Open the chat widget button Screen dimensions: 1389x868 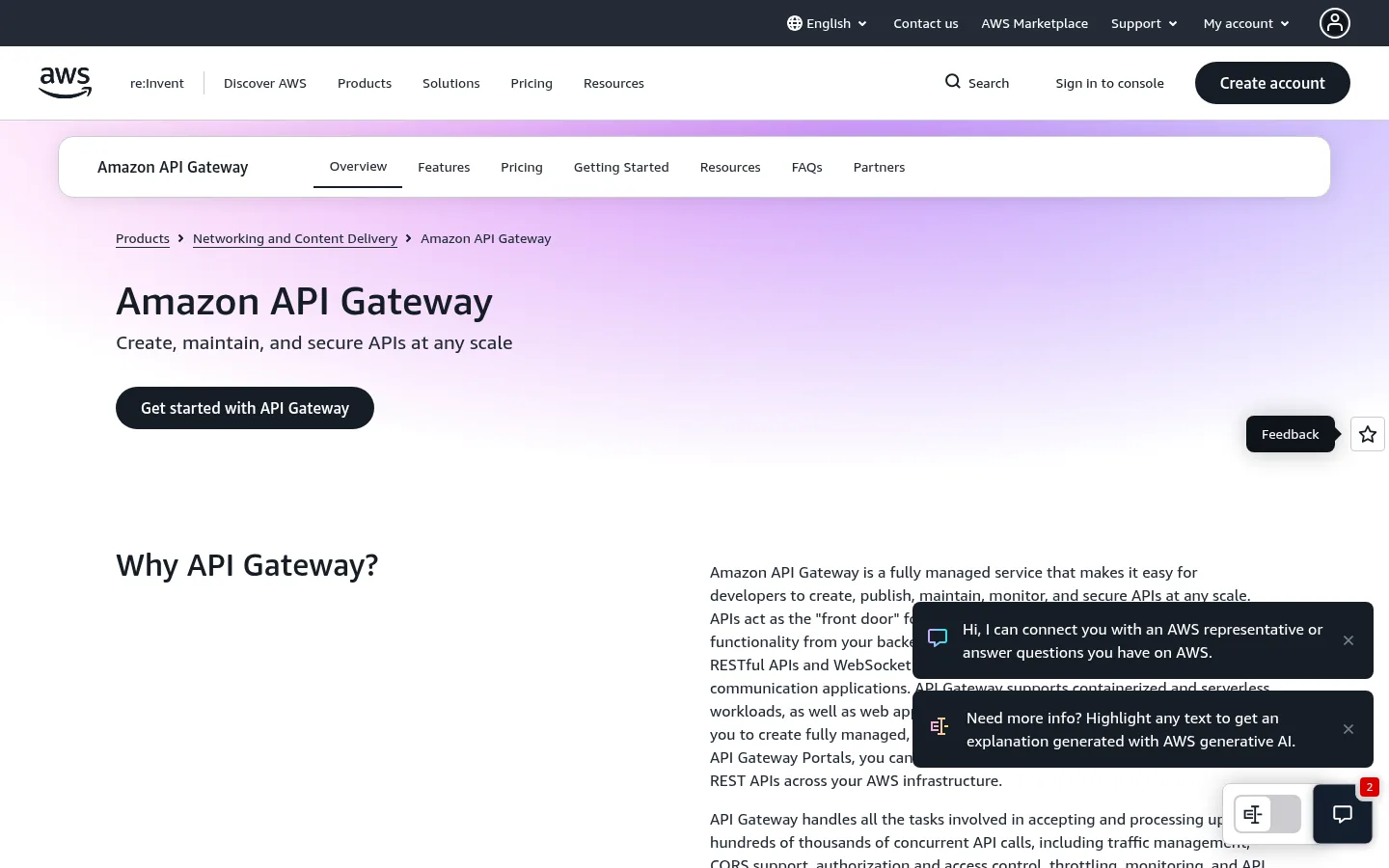(x=1343, y=814)
